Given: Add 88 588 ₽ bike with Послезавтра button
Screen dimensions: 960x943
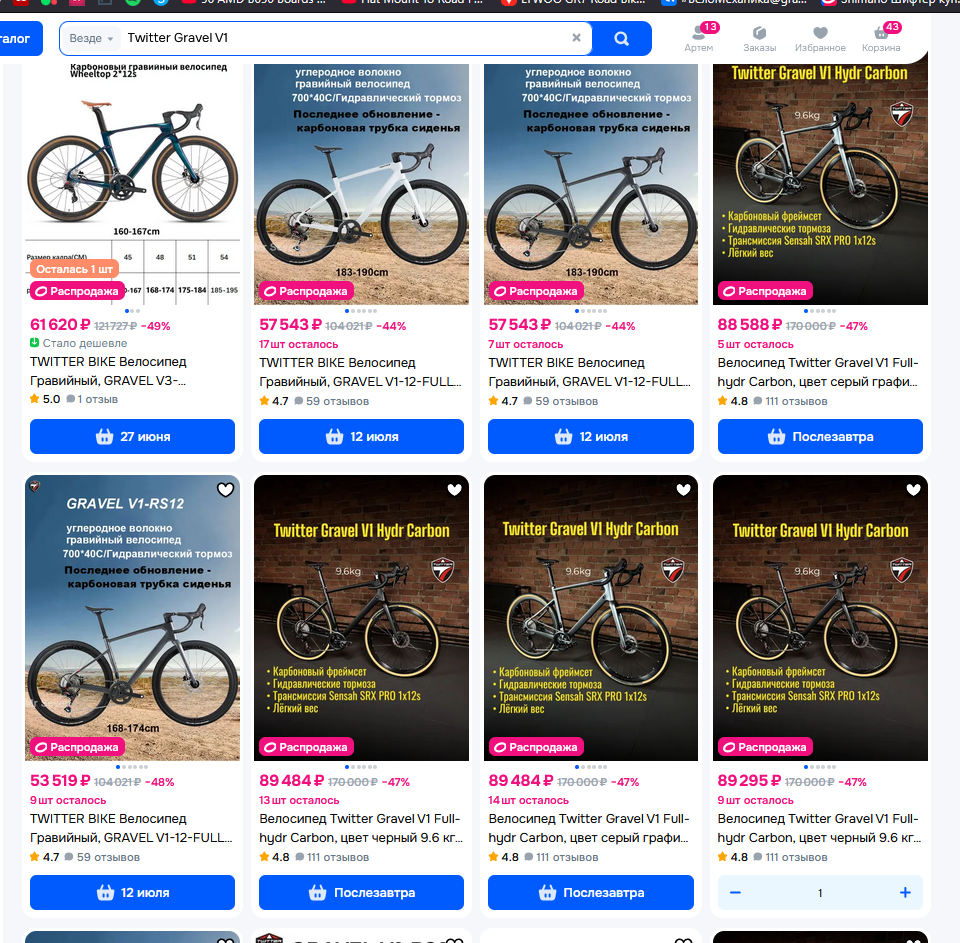Looking at the screenshot, I should (820, 437).
